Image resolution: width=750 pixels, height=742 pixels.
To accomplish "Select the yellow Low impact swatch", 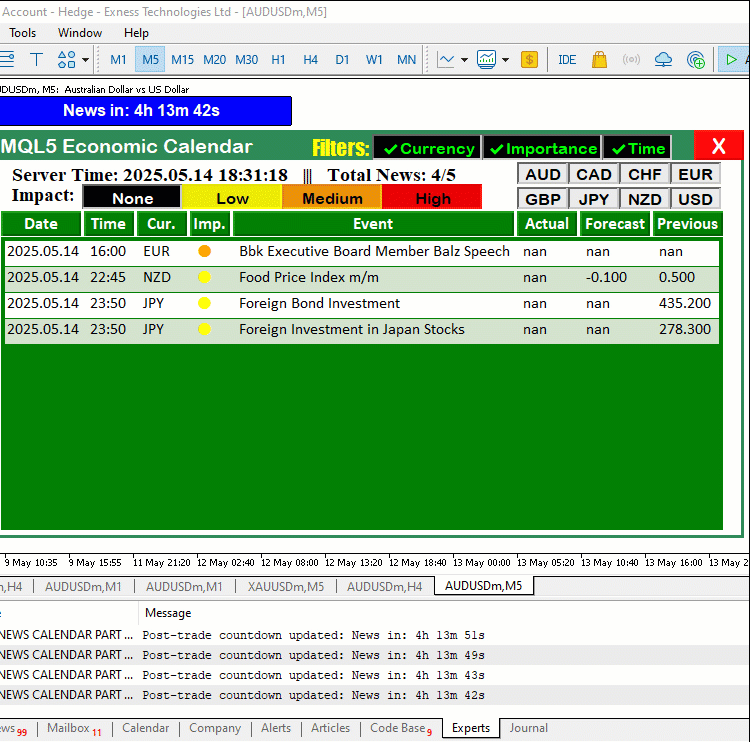I will click(232, 197).
